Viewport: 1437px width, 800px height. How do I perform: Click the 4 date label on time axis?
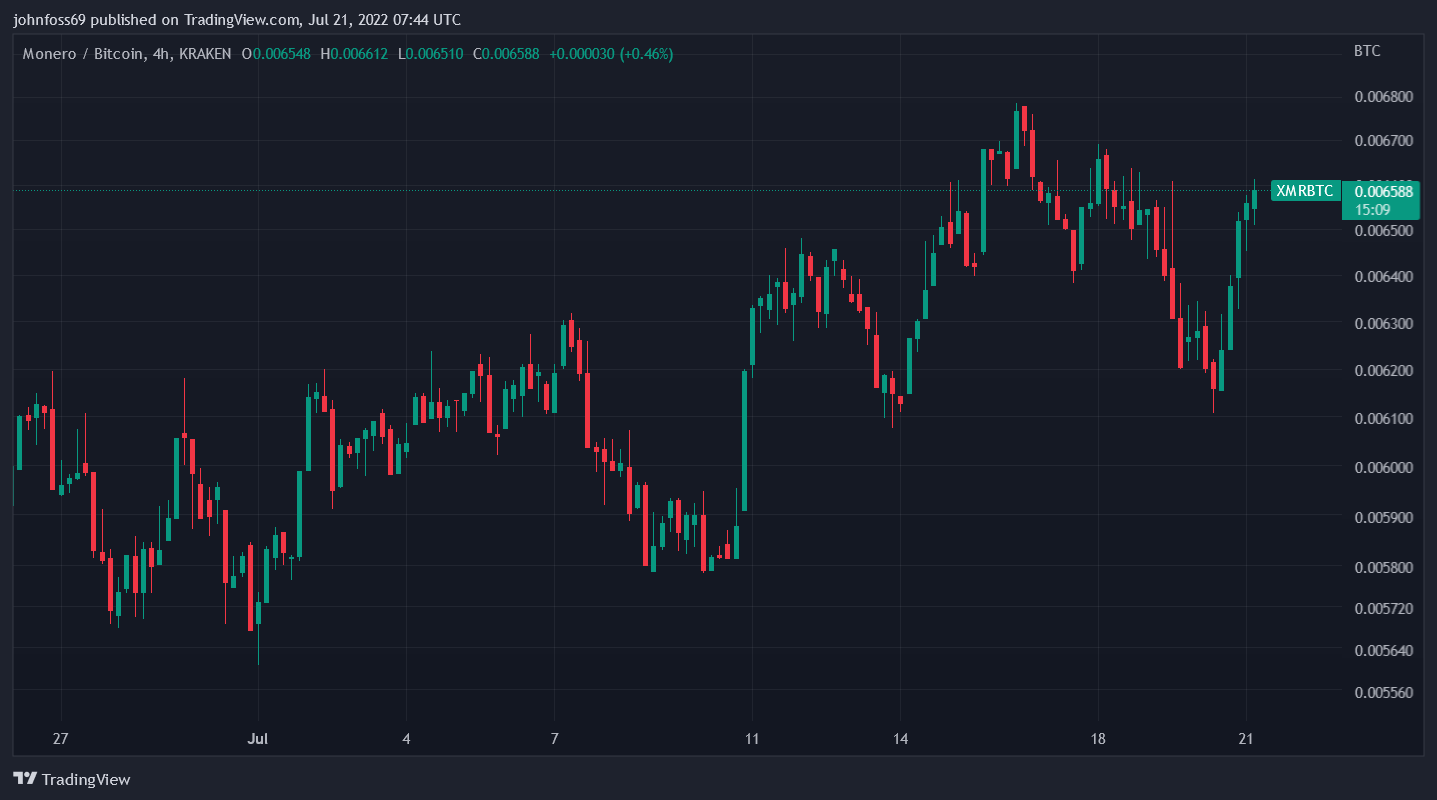coord(406,740)
